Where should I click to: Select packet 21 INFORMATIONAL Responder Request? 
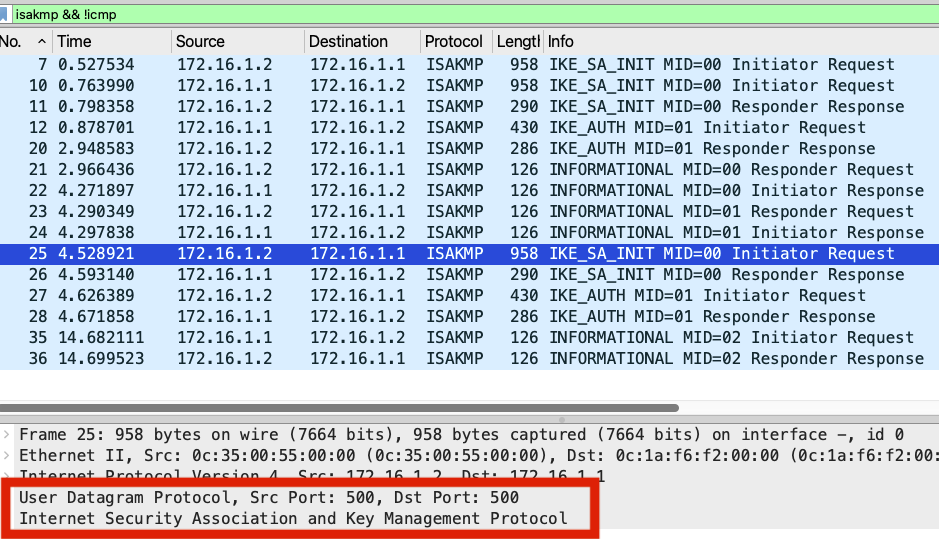(470, 169)
